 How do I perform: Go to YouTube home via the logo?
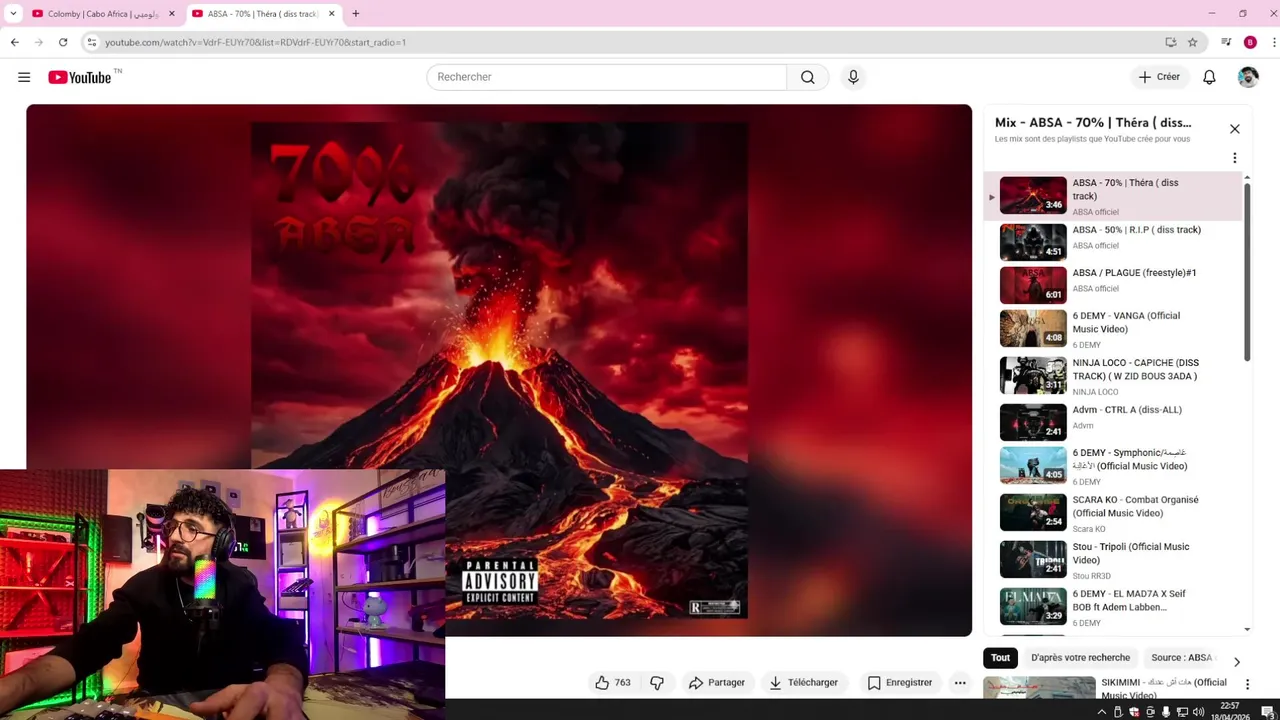(80, 77)
